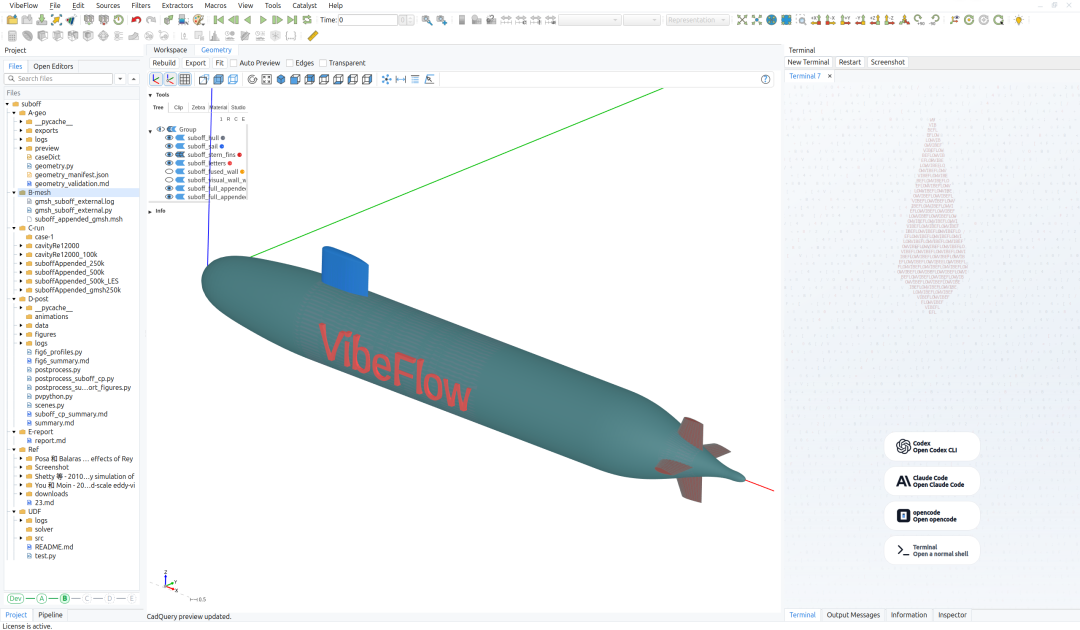Open Claude Code from the launcher card
This screenshot has height=630, width=1080.
coord(932,481)
